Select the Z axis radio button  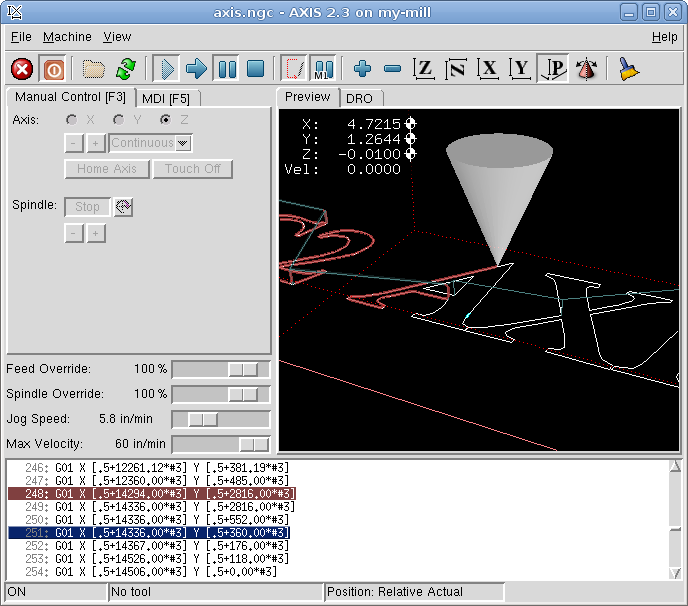click(x=166, y=120)
